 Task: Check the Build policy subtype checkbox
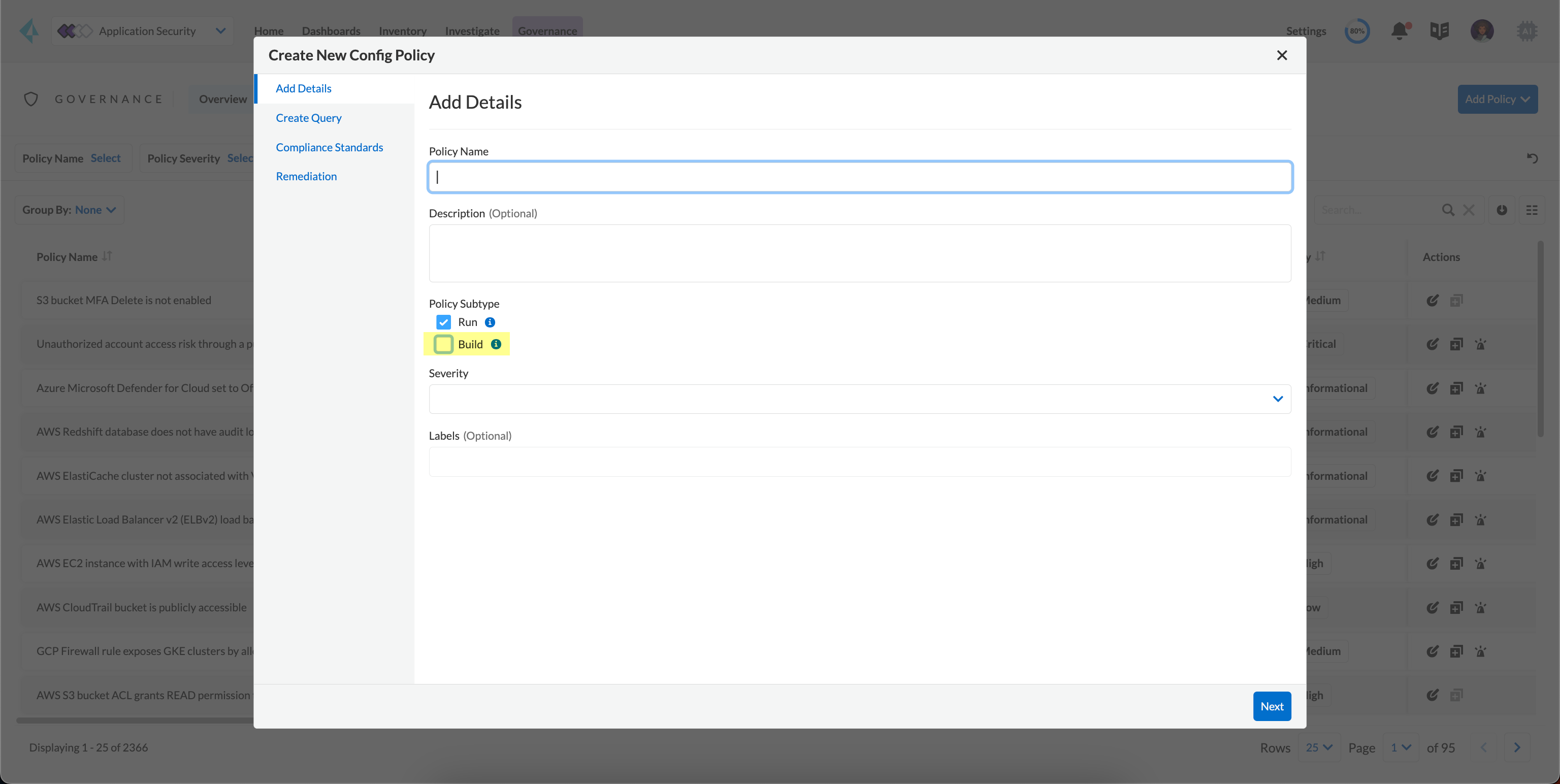443,344
